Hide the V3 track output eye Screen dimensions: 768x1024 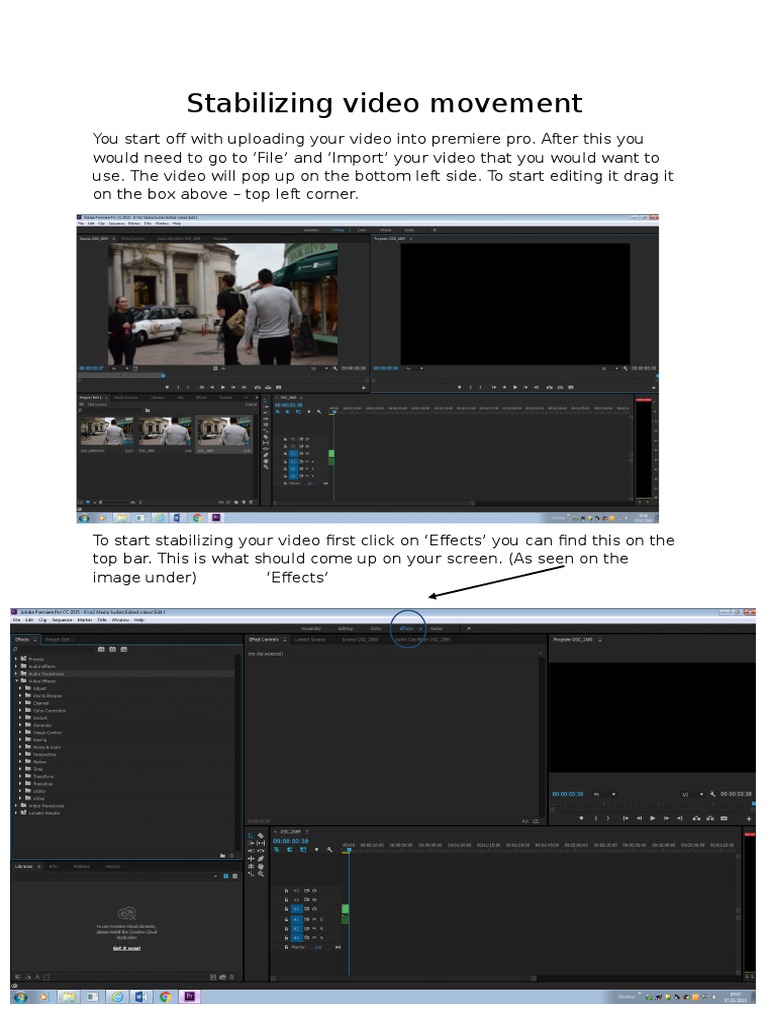click(x=314, y=891)
